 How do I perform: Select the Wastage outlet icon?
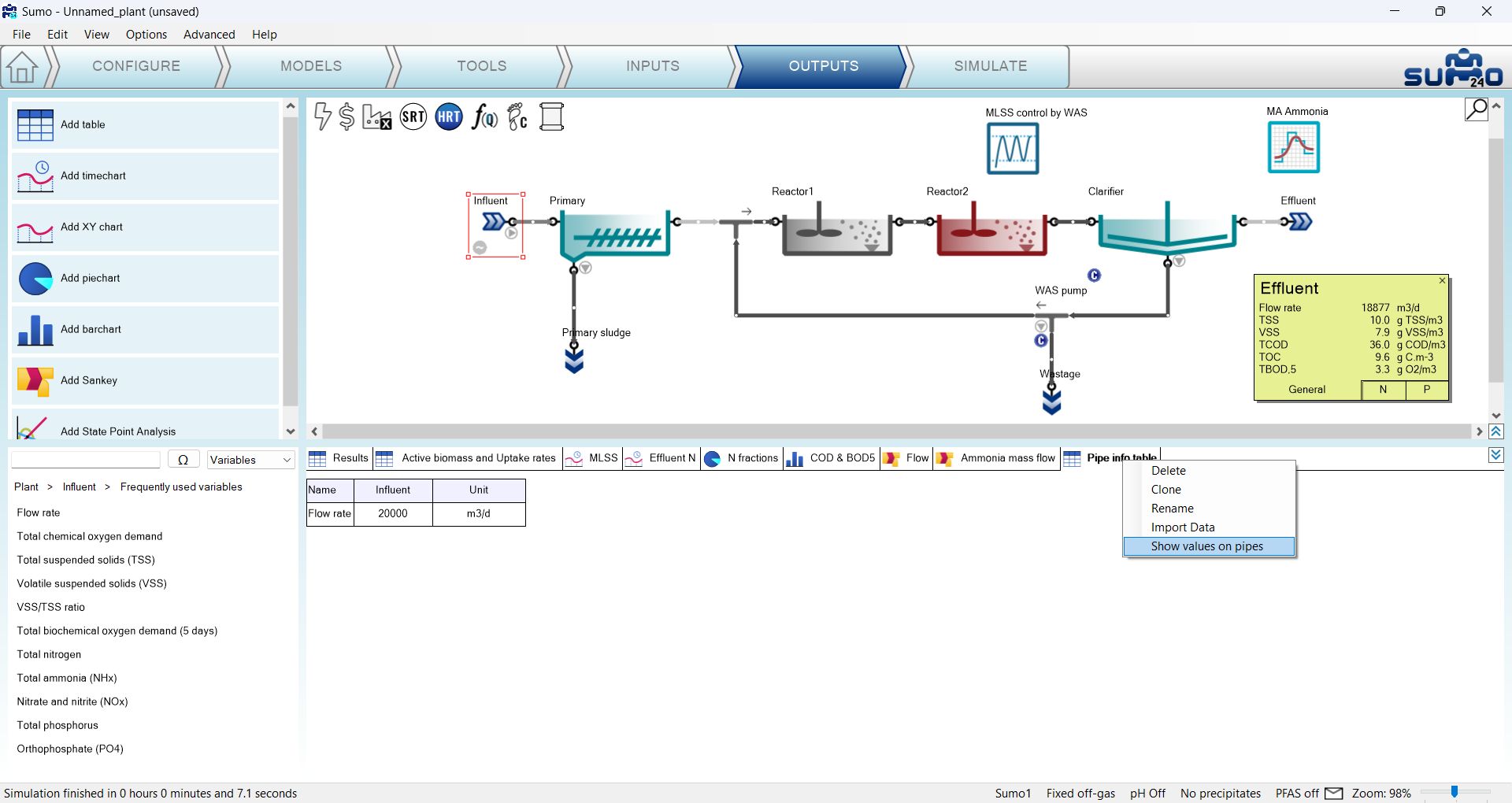(1051, 401)
